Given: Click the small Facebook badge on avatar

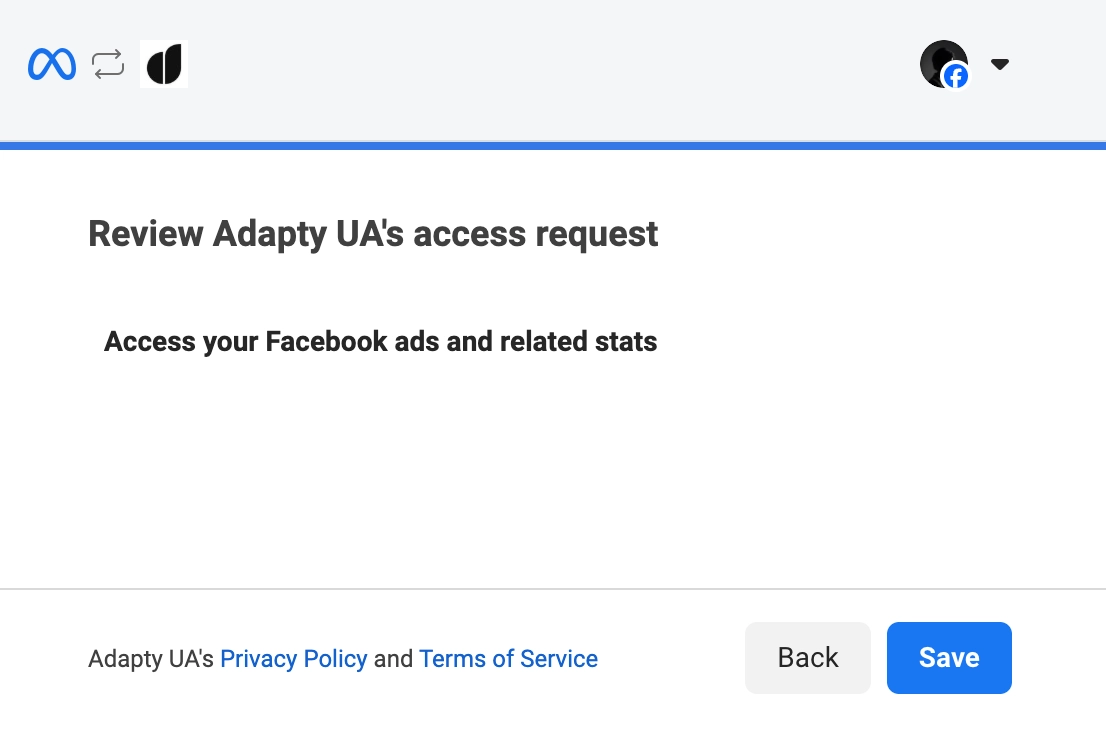Looking at the screenshot, I should click(x=956, y=76).
